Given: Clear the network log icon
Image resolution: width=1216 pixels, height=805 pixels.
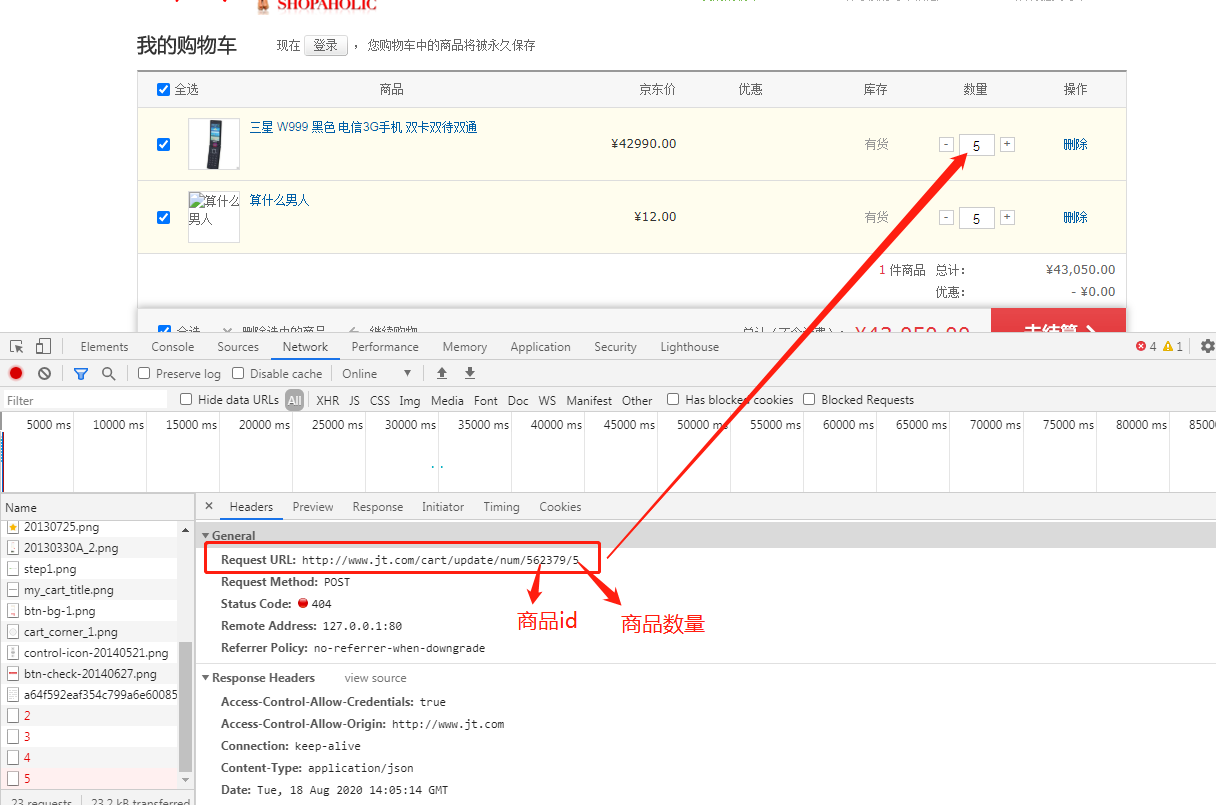Looking at the screenshot, I should 44,373.
